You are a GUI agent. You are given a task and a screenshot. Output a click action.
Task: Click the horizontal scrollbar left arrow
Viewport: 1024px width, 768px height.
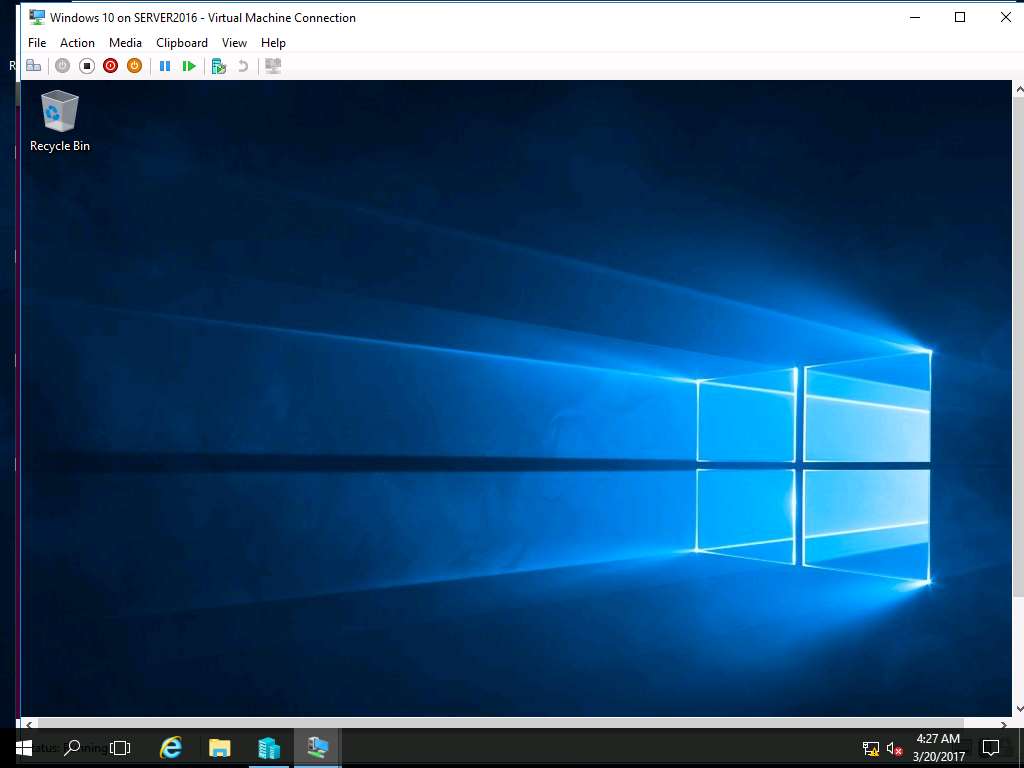tap(28, 724)
